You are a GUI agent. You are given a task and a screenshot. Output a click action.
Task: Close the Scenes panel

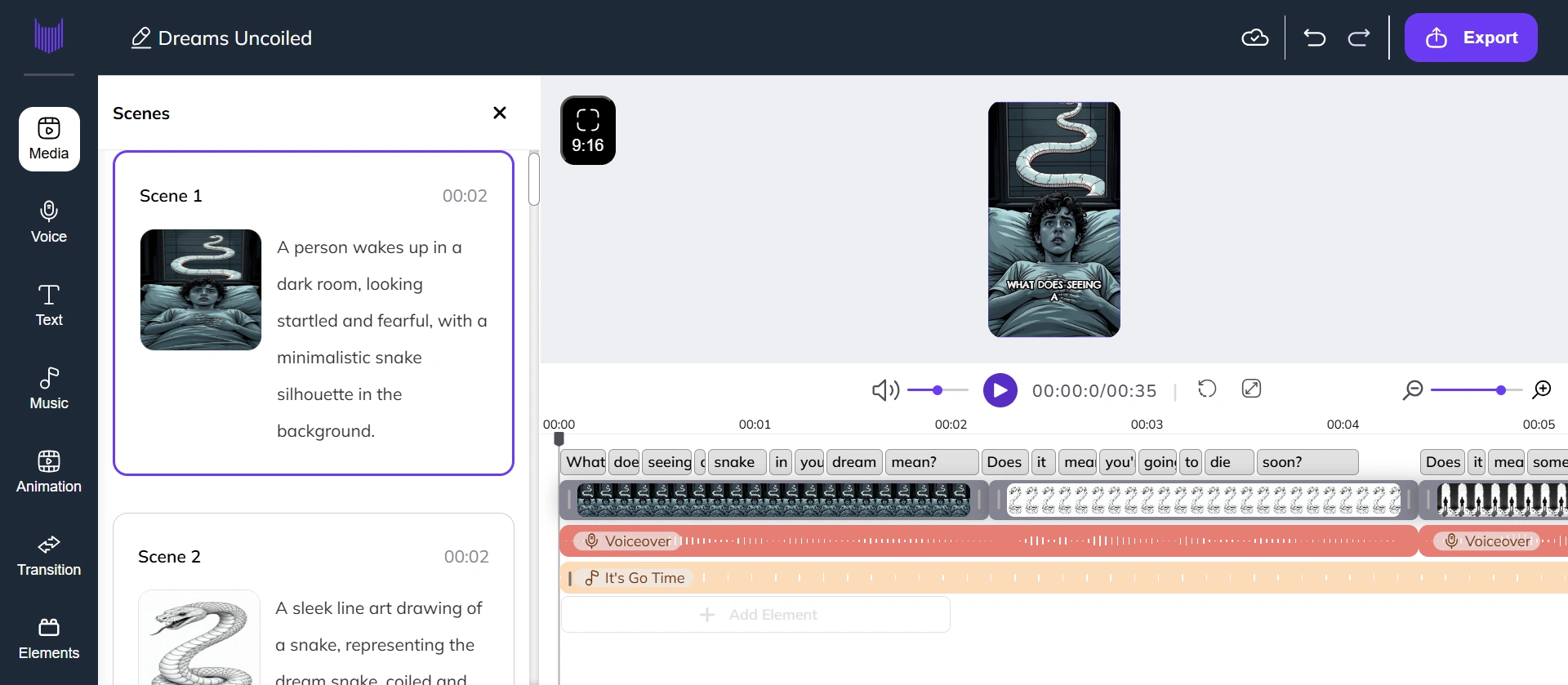click(500, 113)
